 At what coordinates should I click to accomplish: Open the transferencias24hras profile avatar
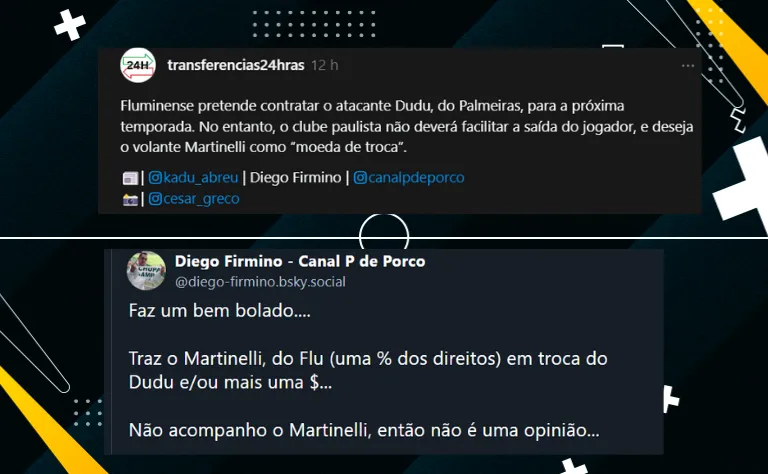138,65
